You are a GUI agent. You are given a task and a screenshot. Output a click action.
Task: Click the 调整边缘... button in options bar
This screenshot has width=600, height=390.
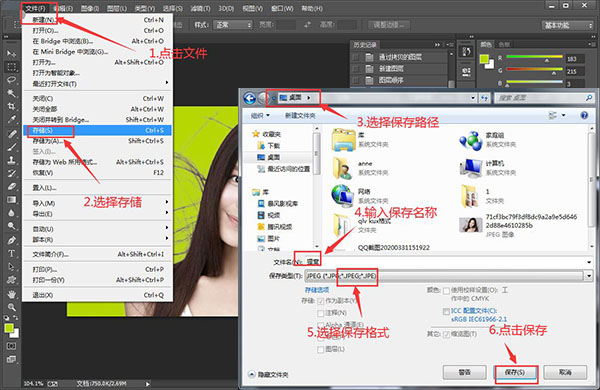click(x=389, y=25)
